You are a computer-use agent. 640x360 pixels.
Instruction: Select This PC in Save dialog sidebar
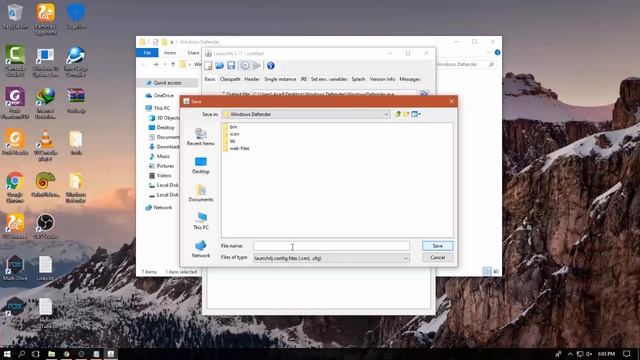(200, 221)
